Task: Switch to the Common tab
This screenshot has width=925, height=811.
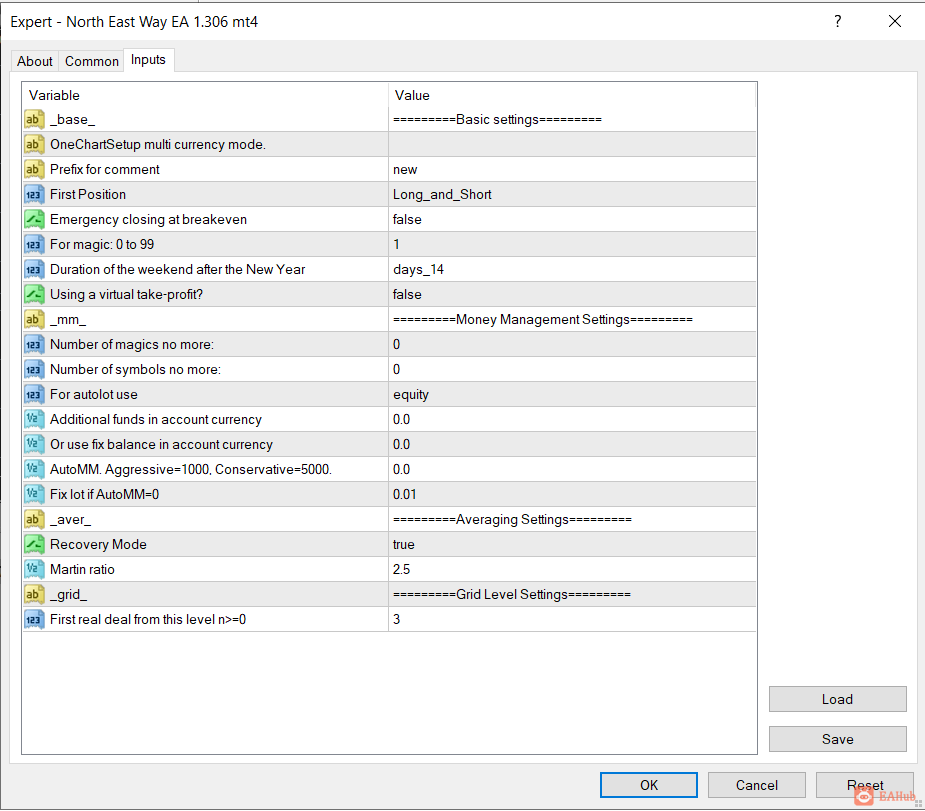Action: [92, 61]
